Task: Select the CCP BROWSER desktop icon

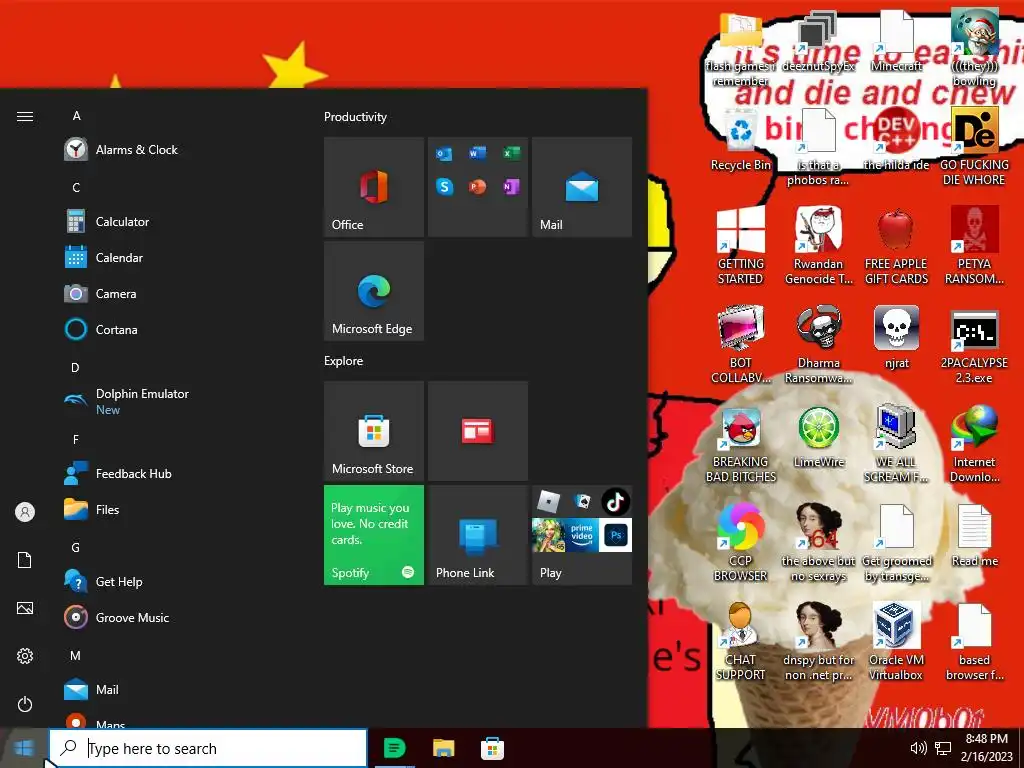Action: tap(741, 542)
